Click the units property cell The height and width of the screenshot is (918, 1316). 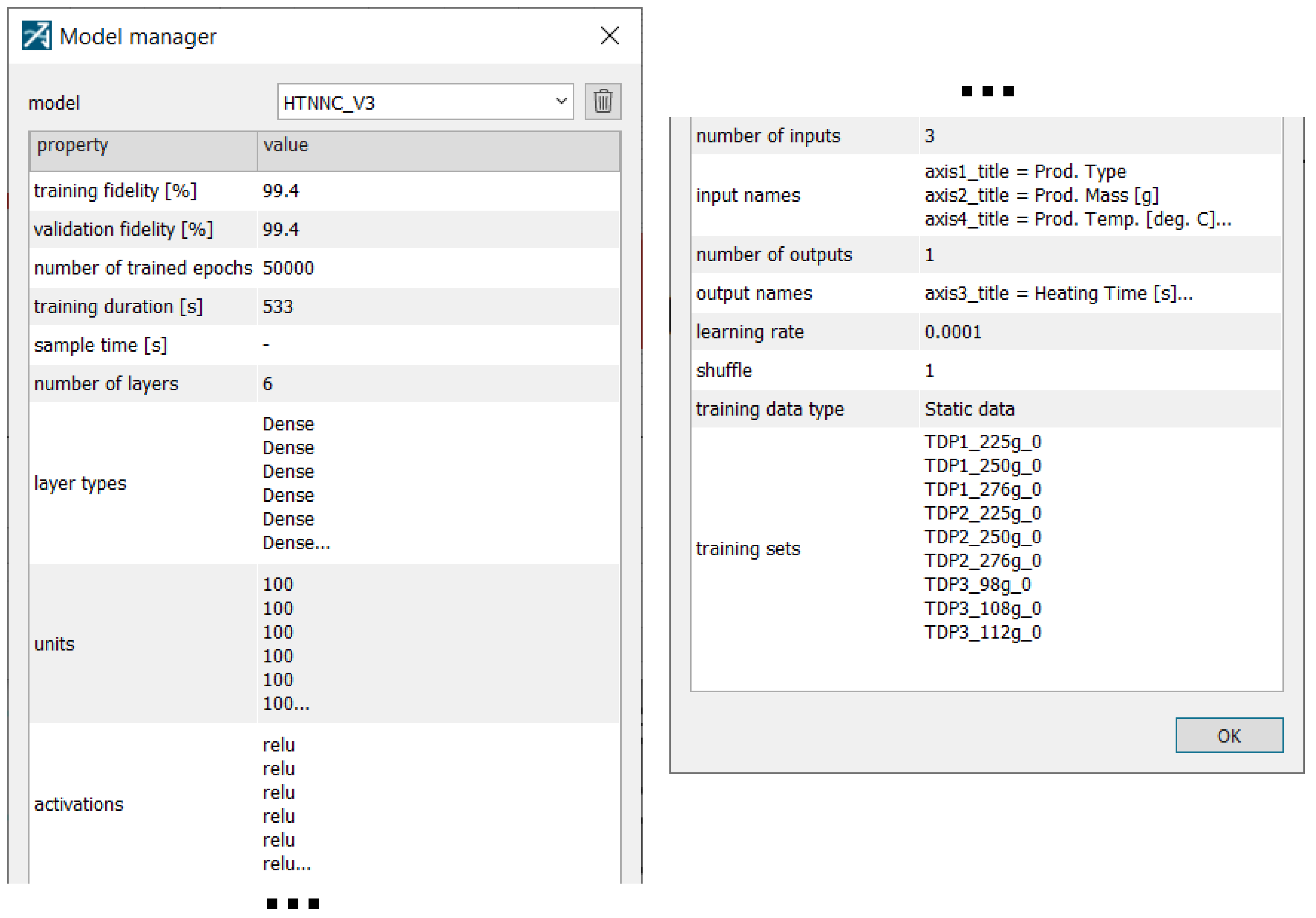[54, 644]
